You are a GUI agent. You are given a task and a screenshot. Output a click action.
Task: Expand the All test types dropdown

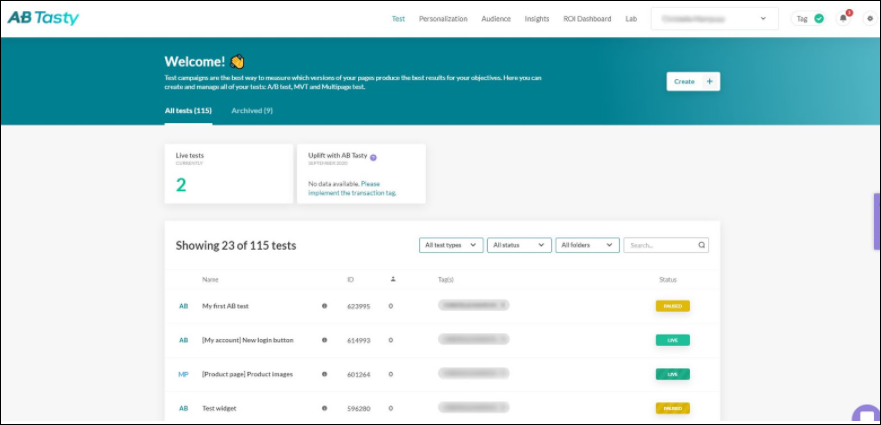(451, 244)
